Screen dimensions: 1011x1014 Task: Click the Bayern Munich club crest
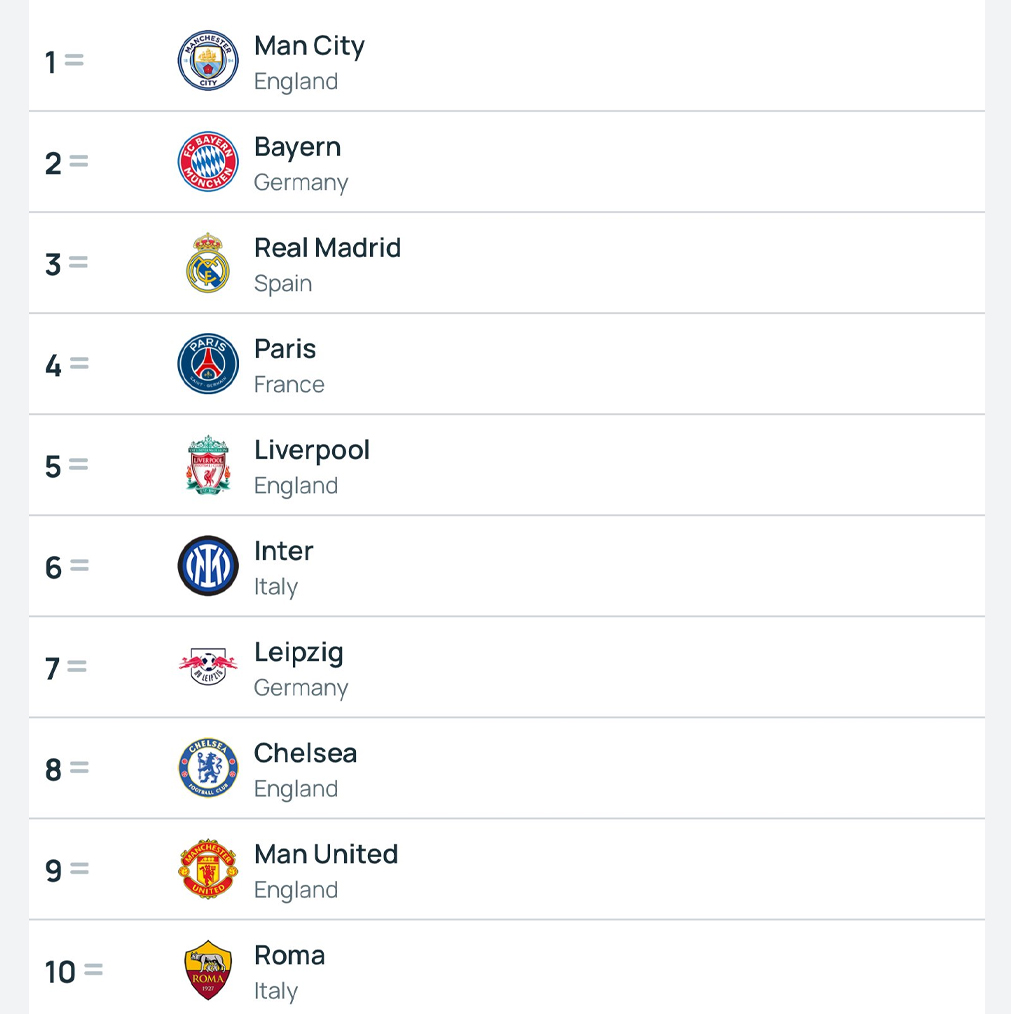click(208, 162)
